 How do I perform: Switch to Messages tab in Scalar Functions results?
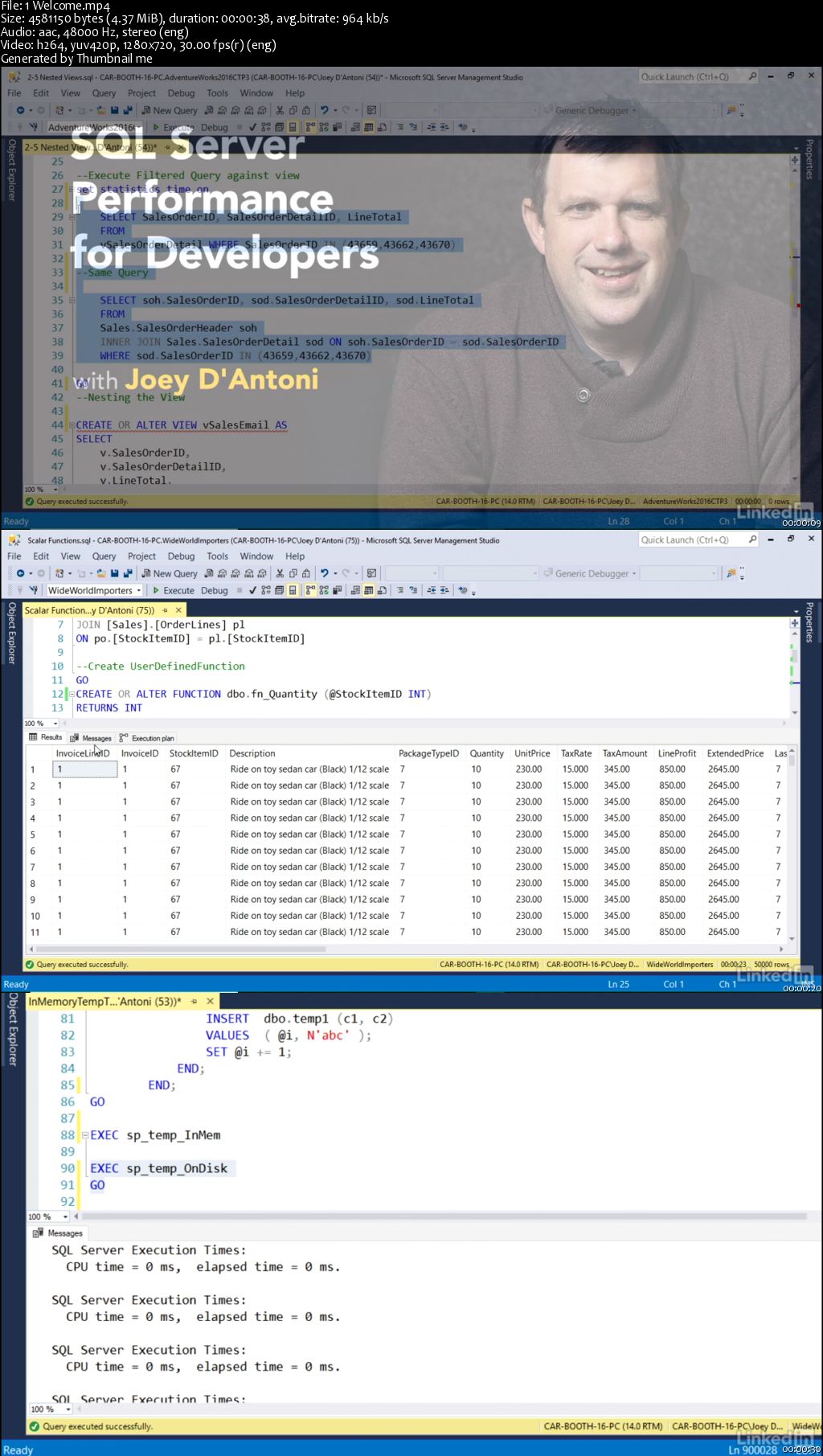tap(91, 738)
